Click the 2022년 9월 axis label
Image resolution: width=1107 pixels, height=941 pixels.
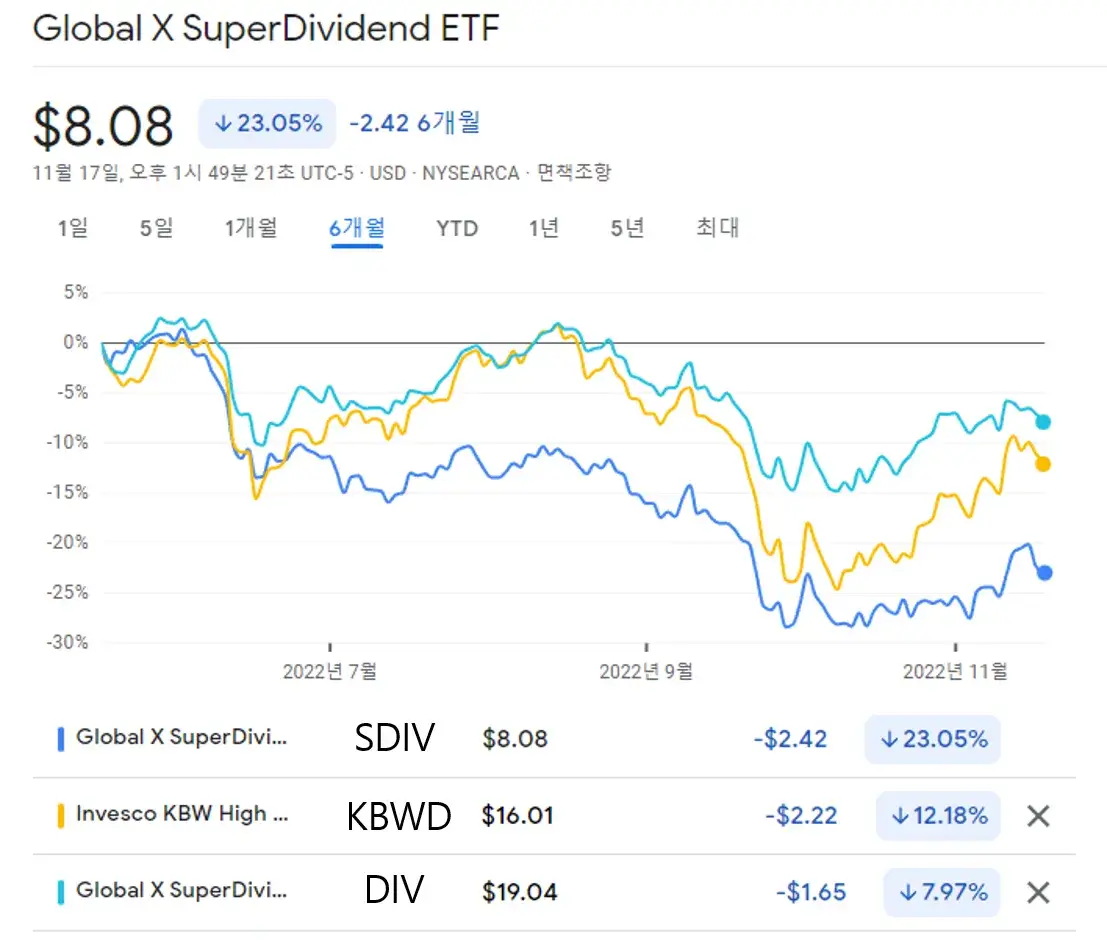[646, 671]
